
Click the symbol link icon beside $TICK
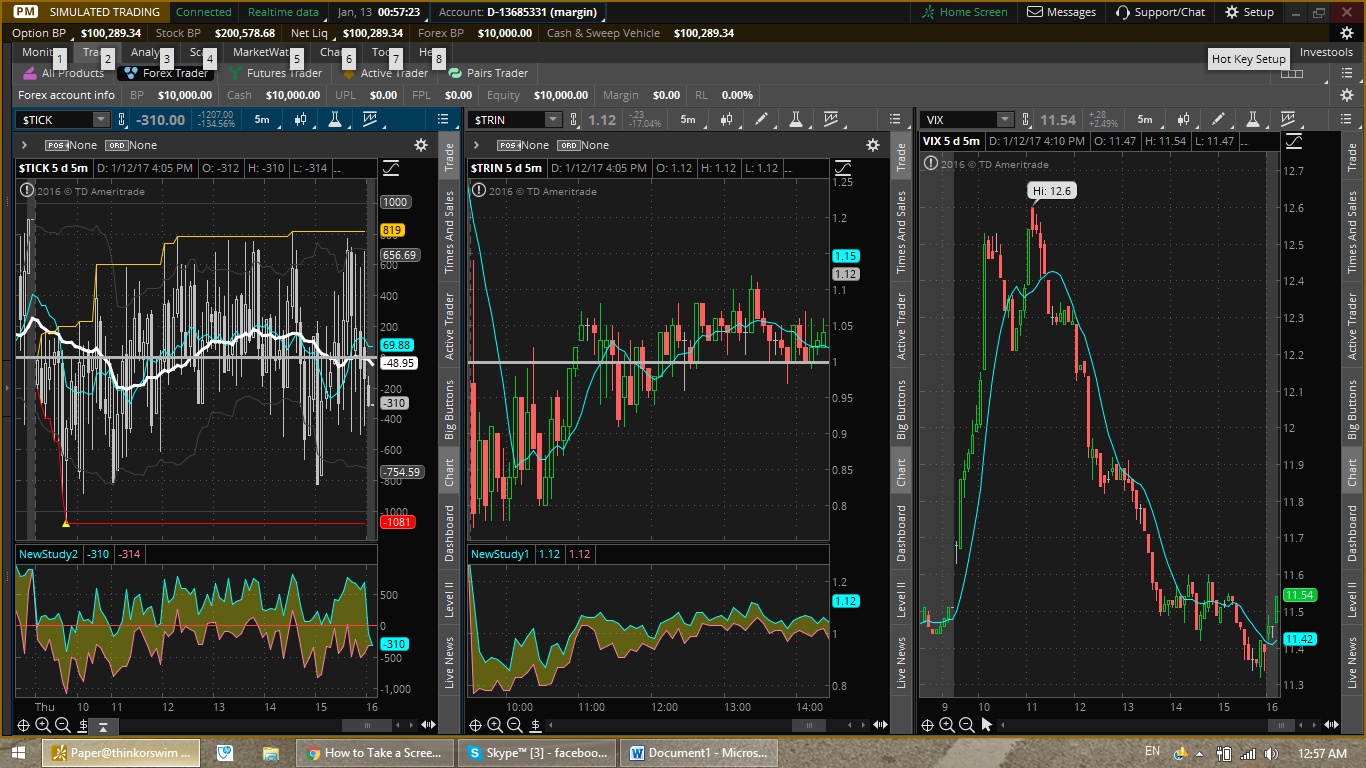(x=122, y=120)
